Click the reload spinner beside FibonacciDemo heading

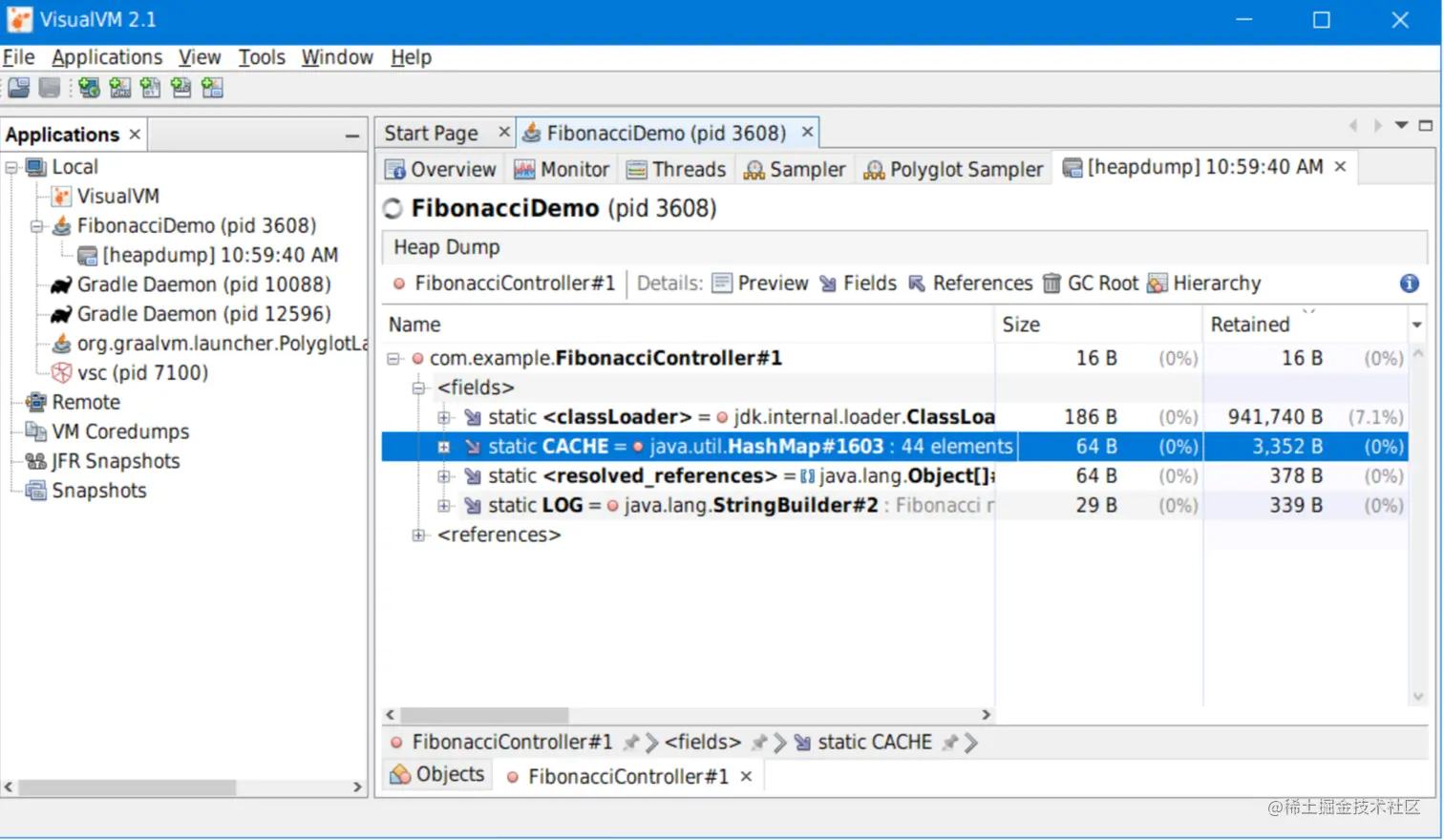point(393,208)
